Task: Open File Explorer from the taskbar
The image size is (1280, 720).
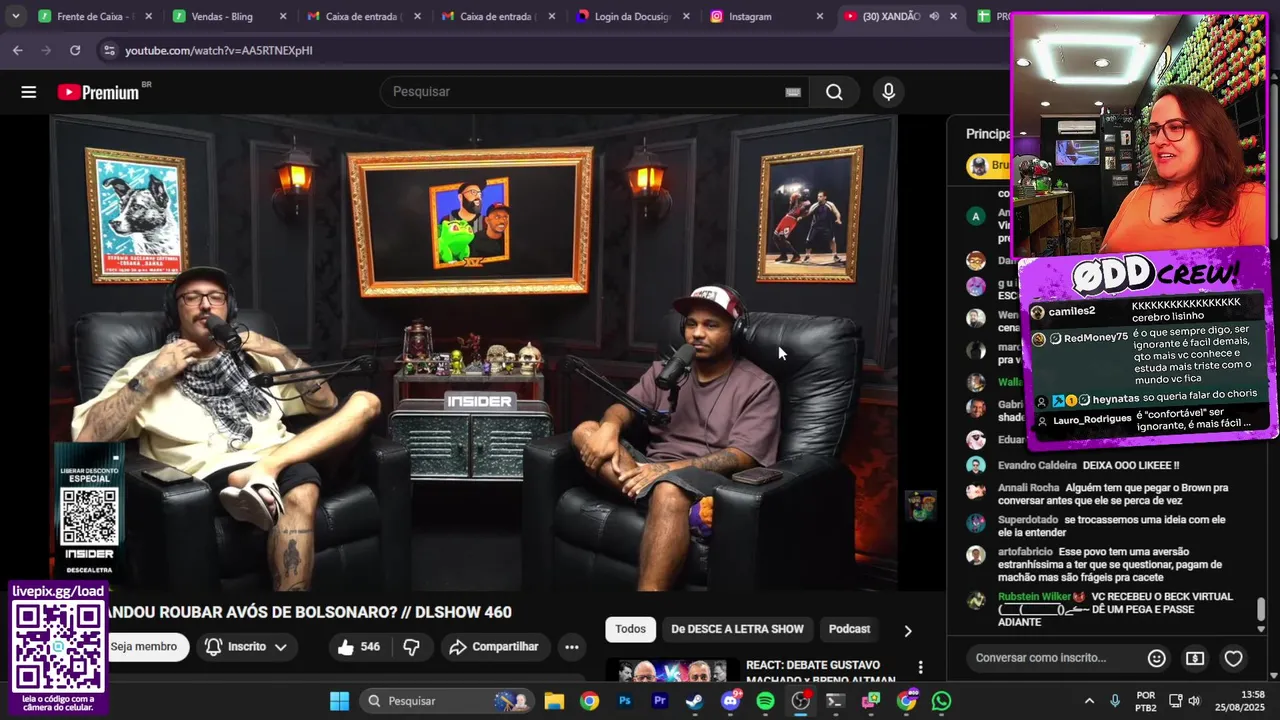Action: pyautogui.click(x=554, y=701)
